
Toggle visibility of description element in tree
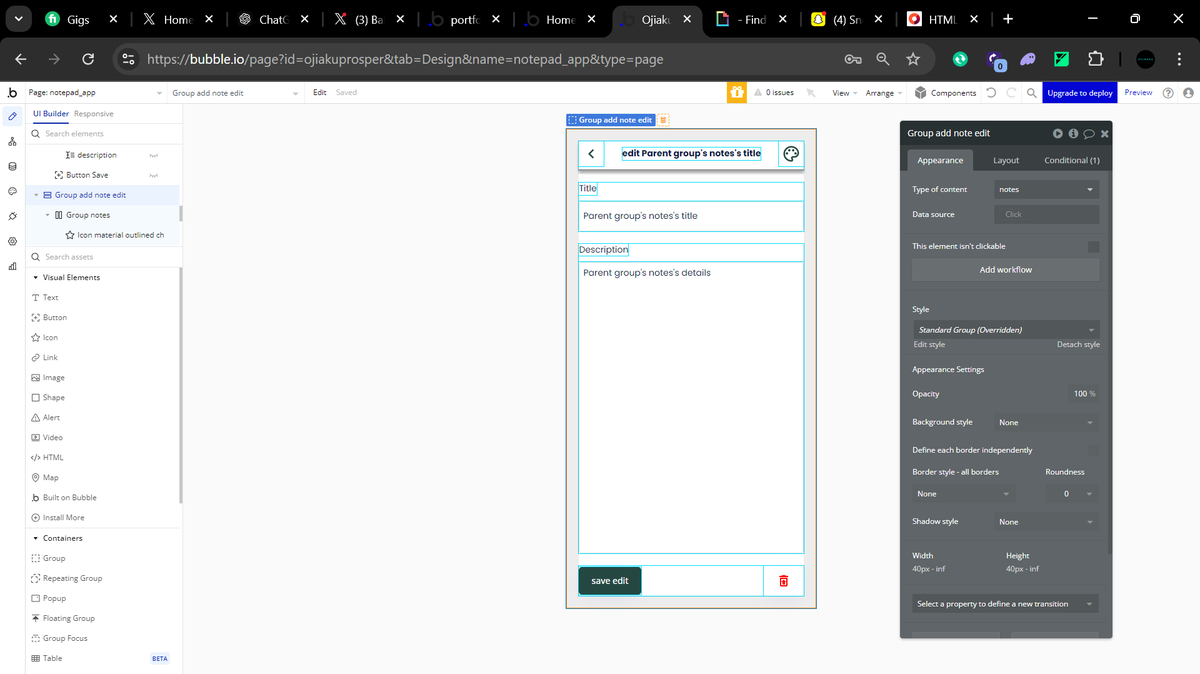154,155
